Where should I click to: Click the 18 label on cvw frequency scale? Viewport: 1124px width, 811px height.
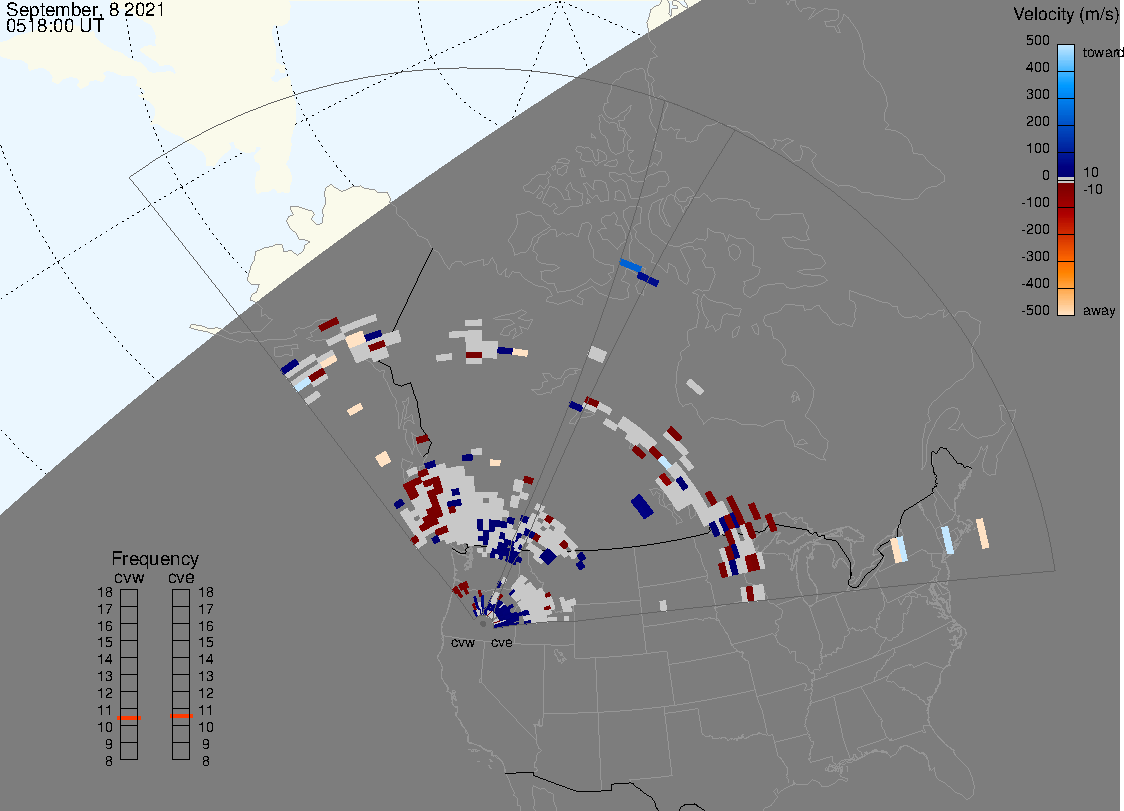click(x=105, y=592)
